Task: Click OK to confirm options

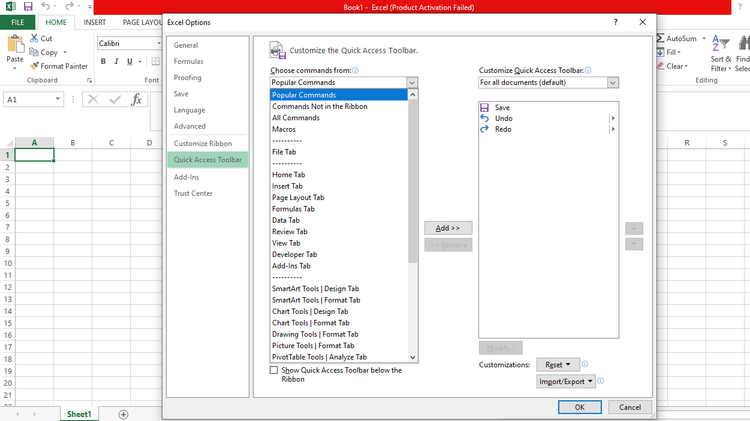Action: point(580,407)
